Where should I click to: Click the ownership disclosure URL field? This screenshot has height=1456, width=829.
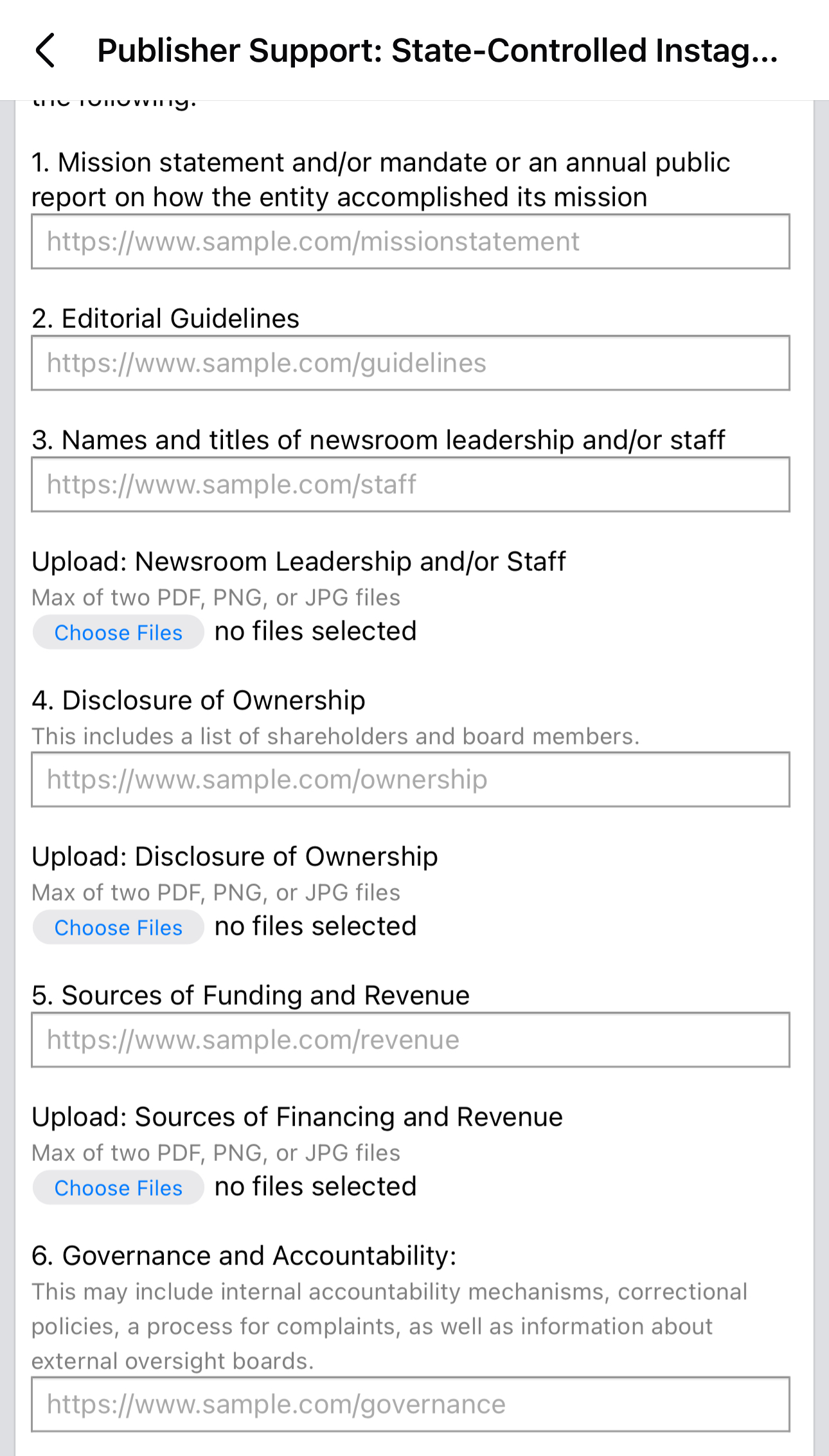tap(410, 780)
